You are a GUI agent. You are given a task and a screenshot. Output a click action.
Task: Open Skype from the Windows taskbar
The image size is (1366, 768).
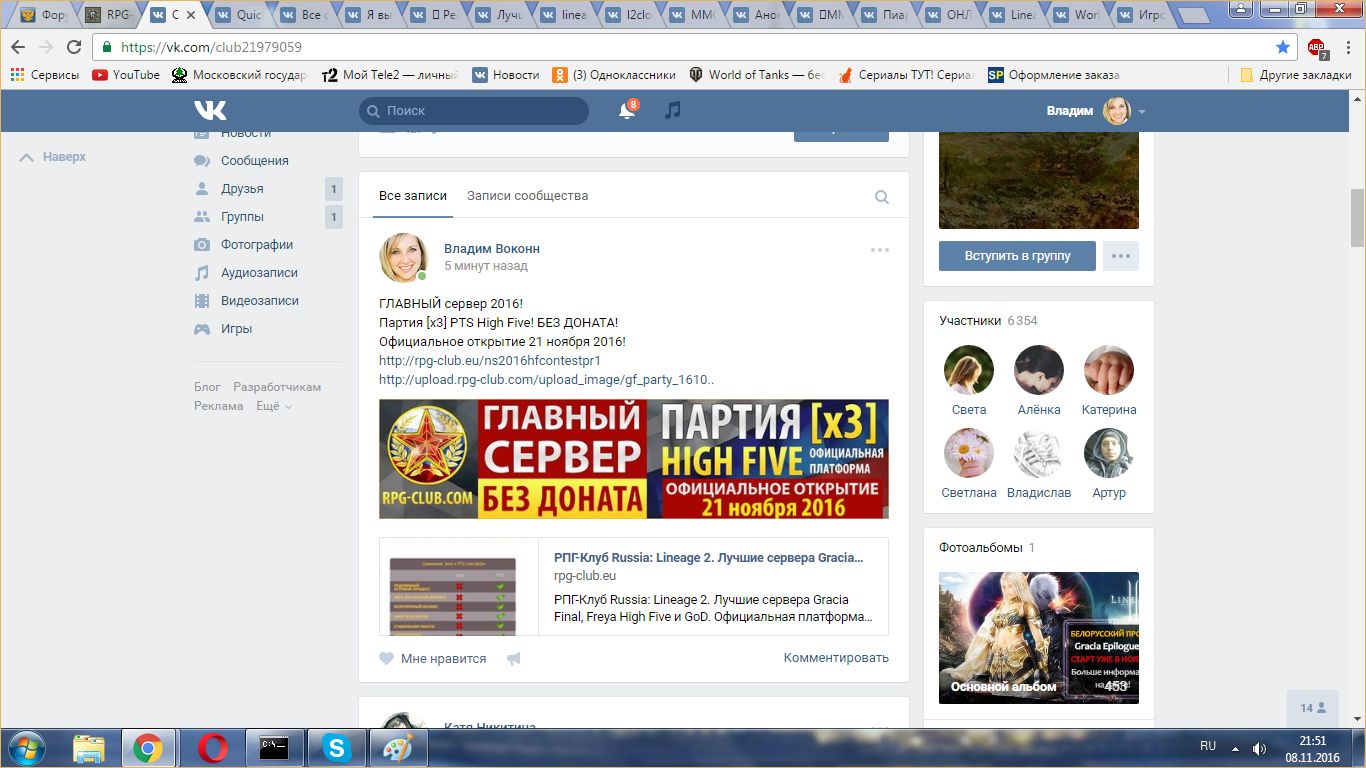336,748
